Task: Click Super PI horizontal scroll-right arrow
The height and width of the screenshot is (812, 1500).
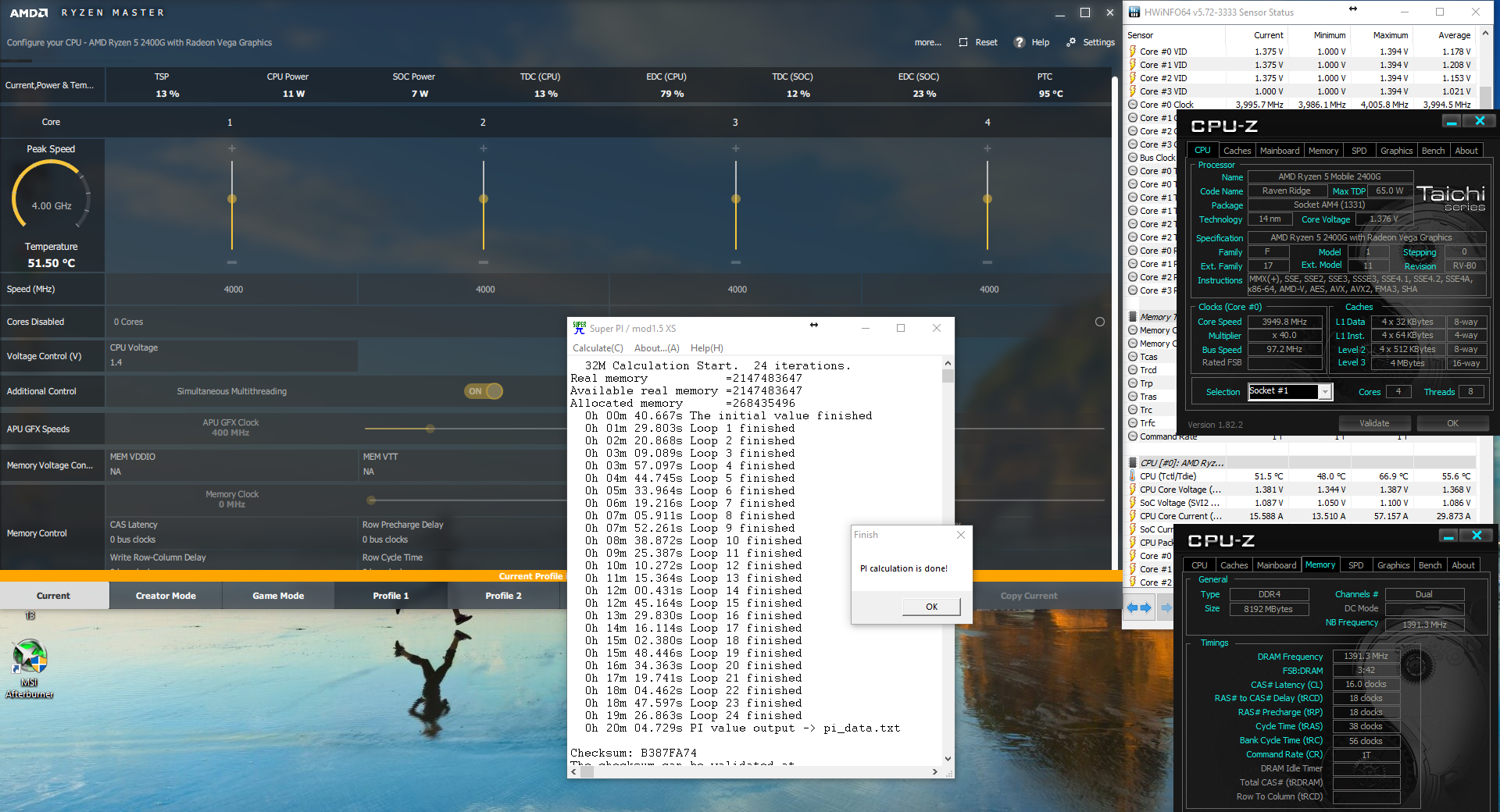Action: [935, 771]
